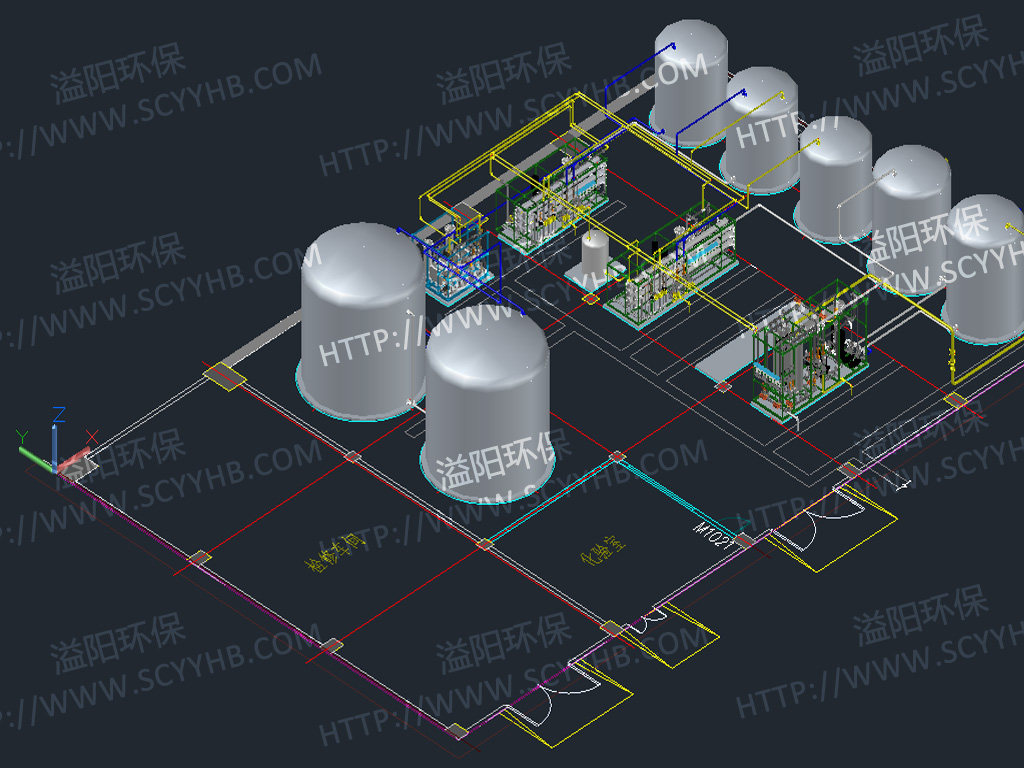Select the door tag text M1027
This screenshot has width=1024, height=768.
tap(714, 536)
